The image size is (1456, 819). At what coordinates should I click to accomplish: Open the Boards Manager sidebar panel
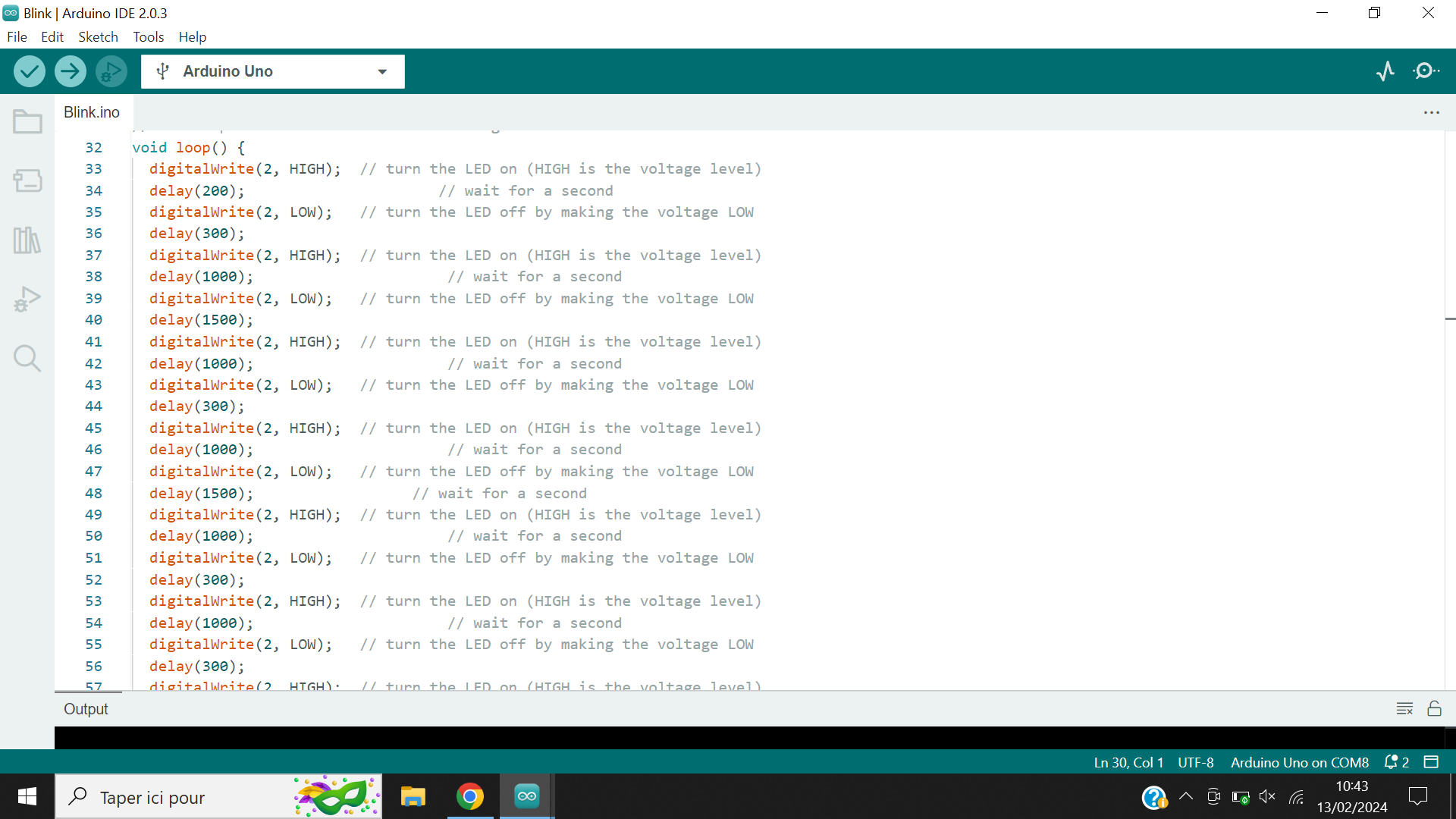pyautogui.click(x=27, y=180)
